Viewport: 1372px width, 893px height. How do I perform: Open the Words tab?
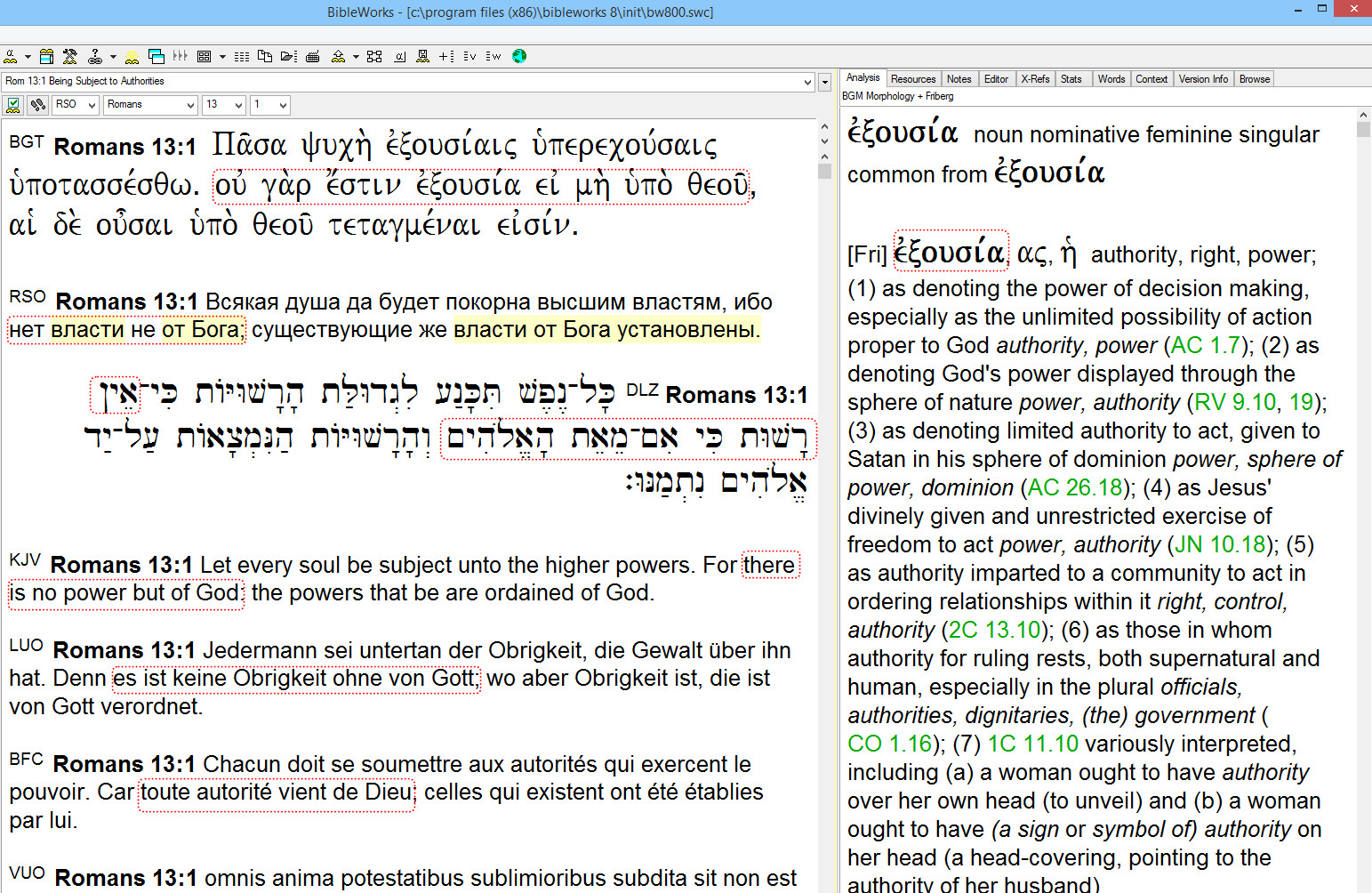click(1111, 79)
